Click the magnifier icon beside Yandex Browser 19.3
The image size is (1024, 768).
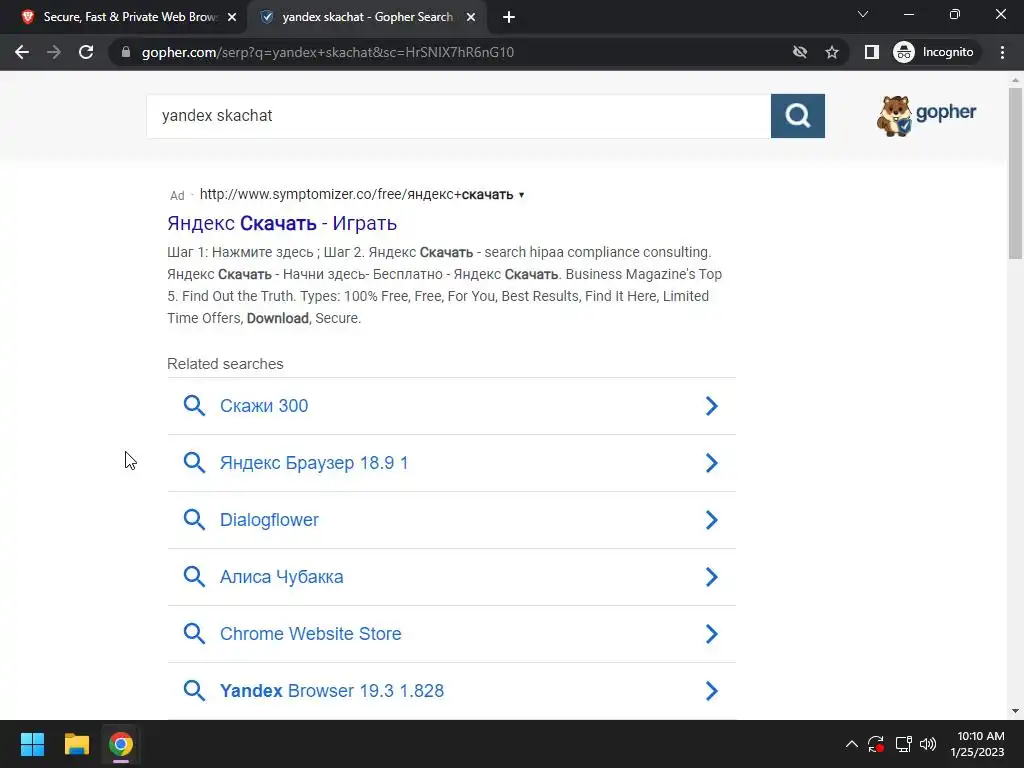pos(194,690)
